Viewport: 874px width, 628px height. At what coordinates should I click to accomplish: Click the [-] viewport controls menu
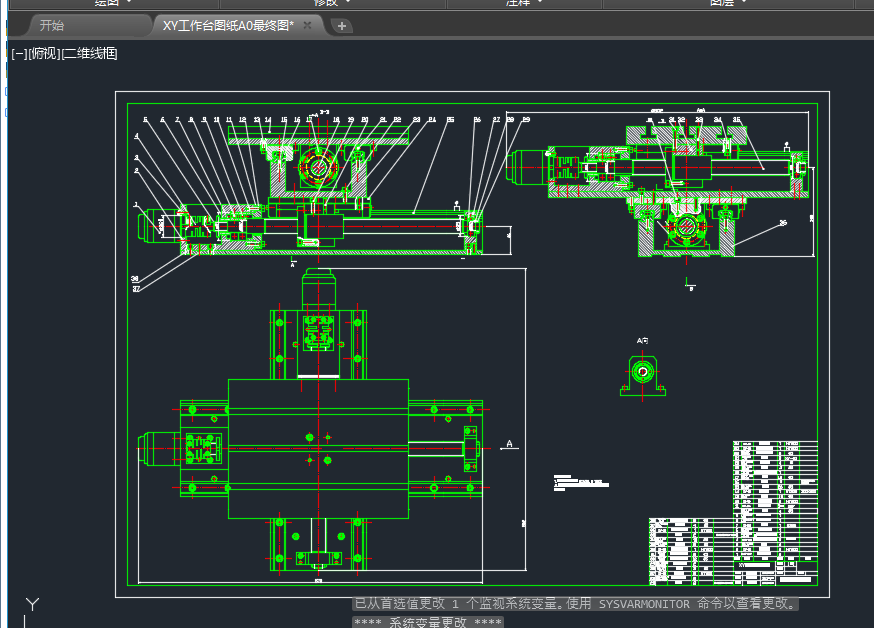tap(19, 53)
